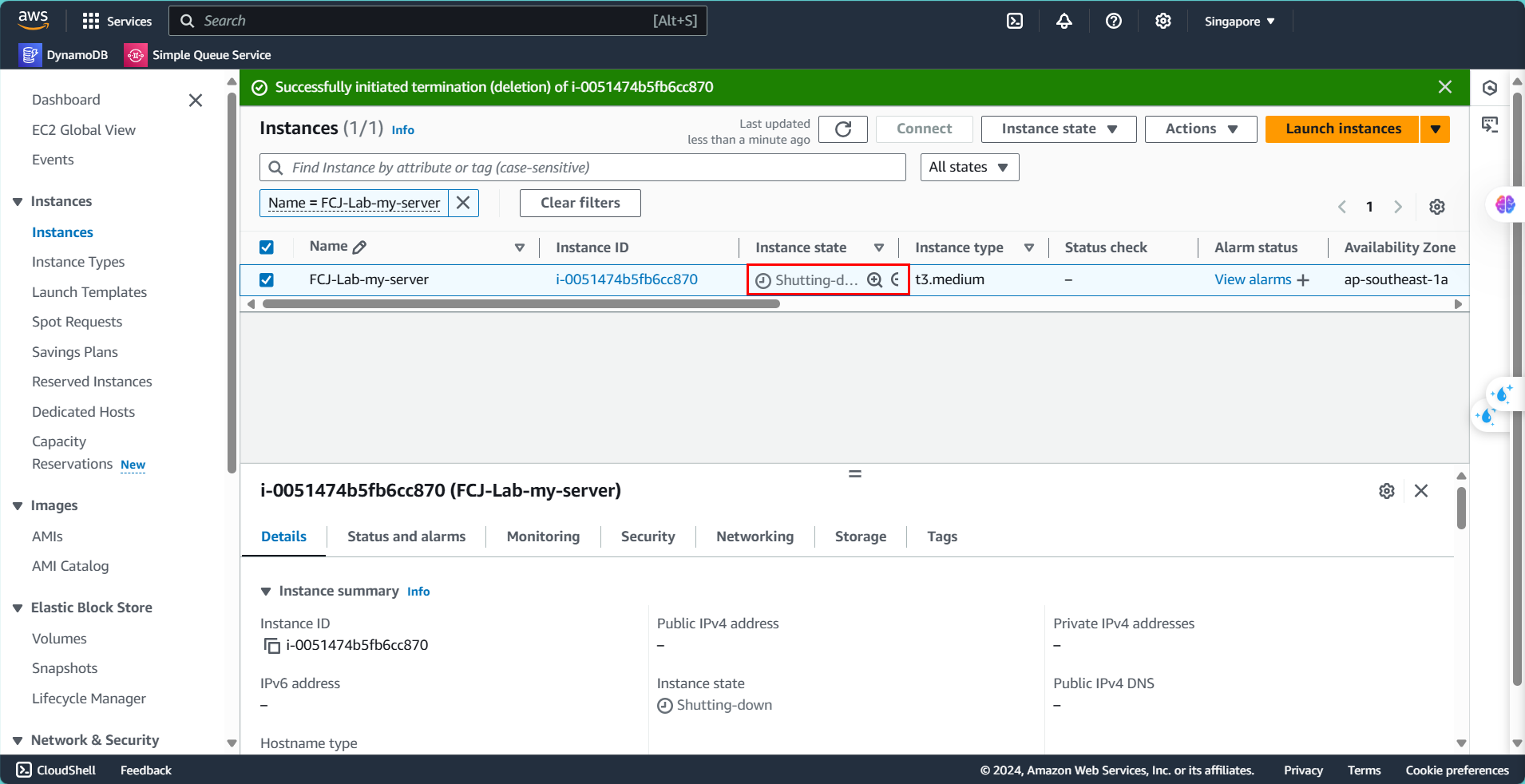Switch to Status and alarms tab
The image size is (1525, 784).
pos(406,537)
